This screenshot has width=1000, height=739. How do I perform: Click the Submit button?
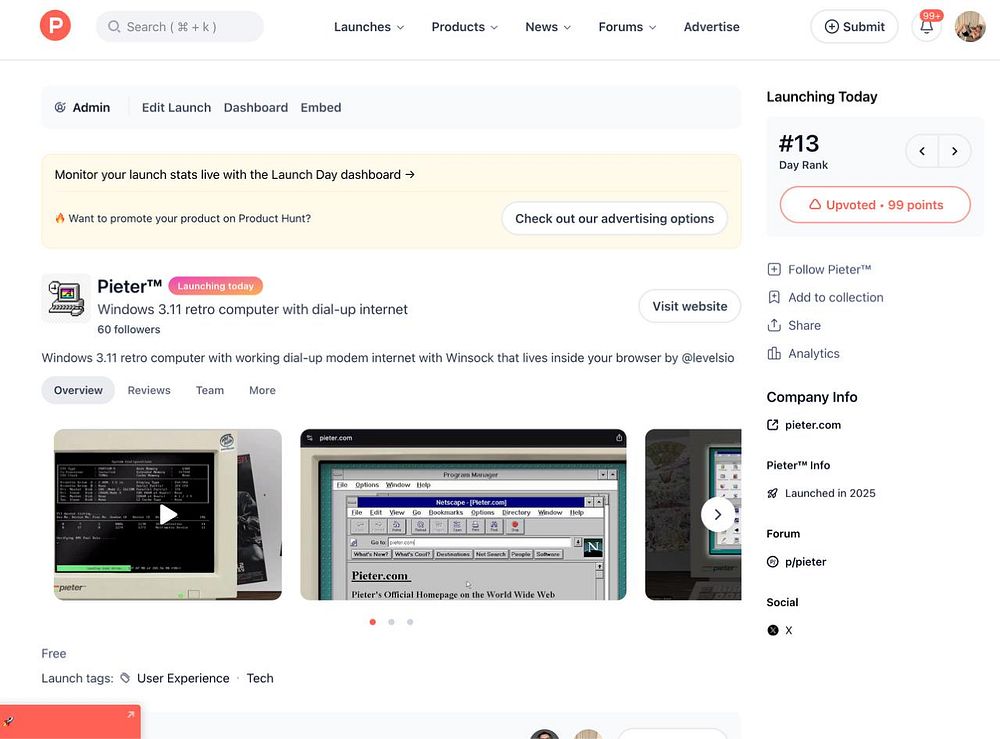coord(855,27)
